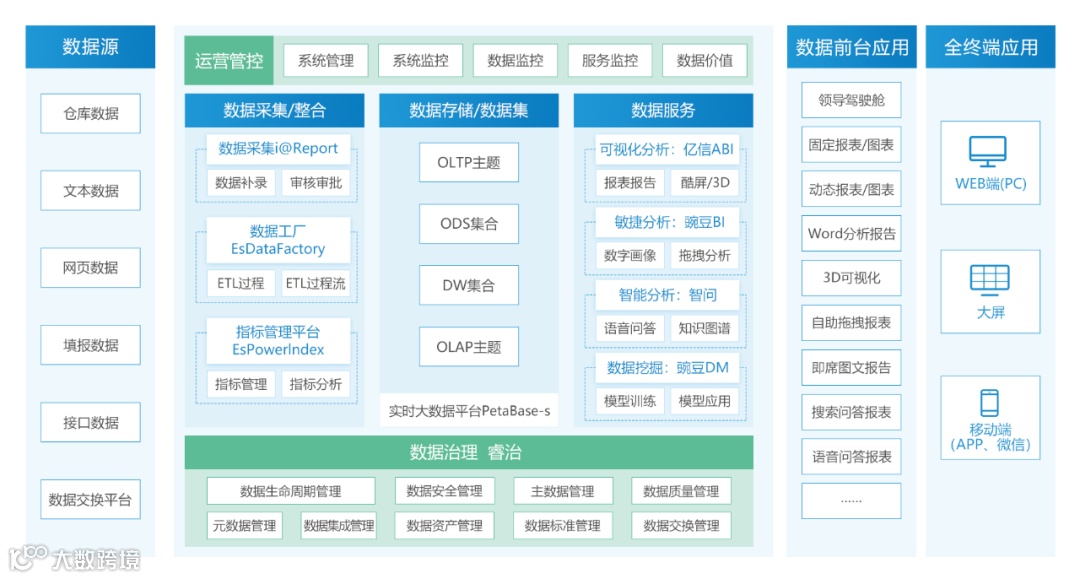Open the Word分析报告 item

coord(851,233)
